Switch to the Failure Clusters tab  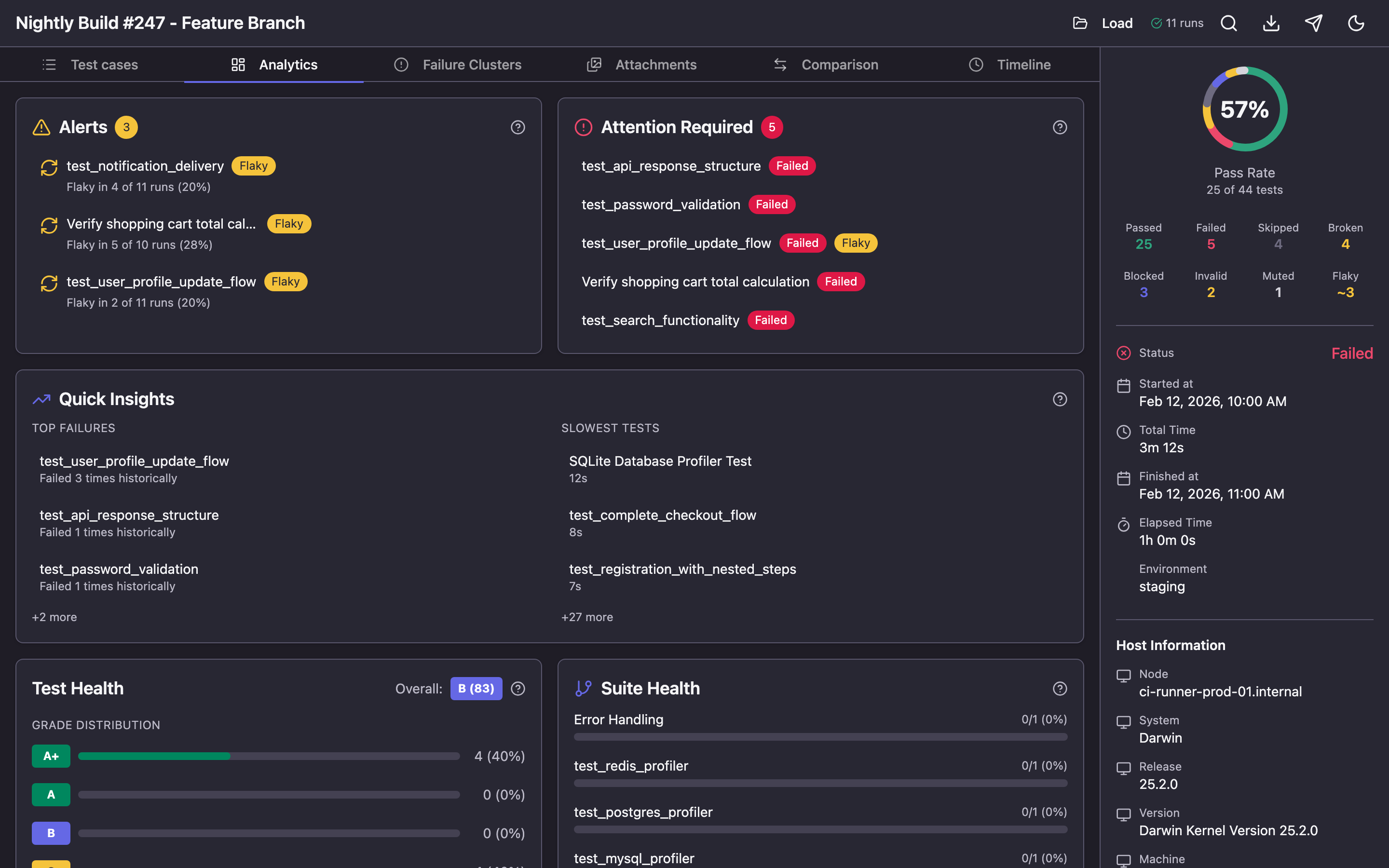pyautogui.click(x=471, y=64)
